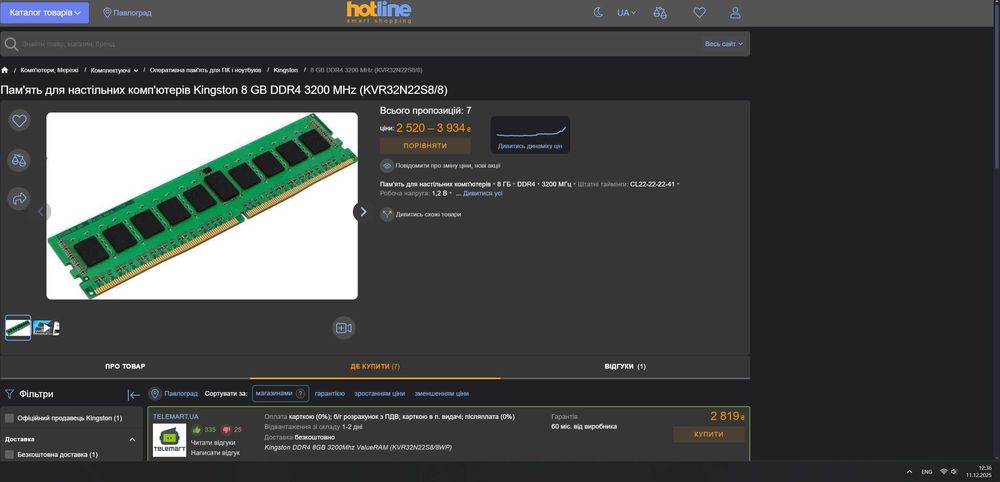Open Комп'ютери, Мережі breadcrumb link
Screen dimensions: 1000x482
(x=49, y=70)
